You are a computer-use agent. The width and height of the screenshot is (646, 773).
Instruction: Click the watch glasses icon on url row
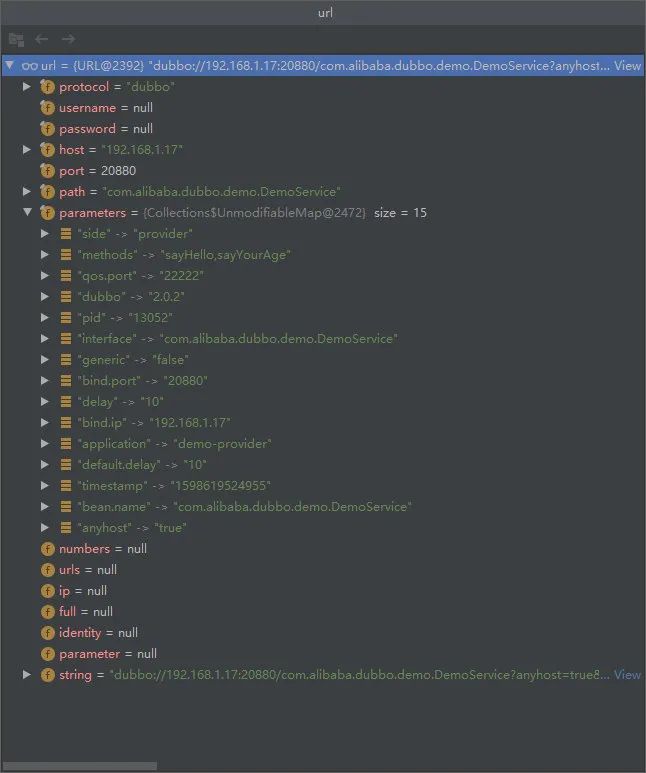30,66
